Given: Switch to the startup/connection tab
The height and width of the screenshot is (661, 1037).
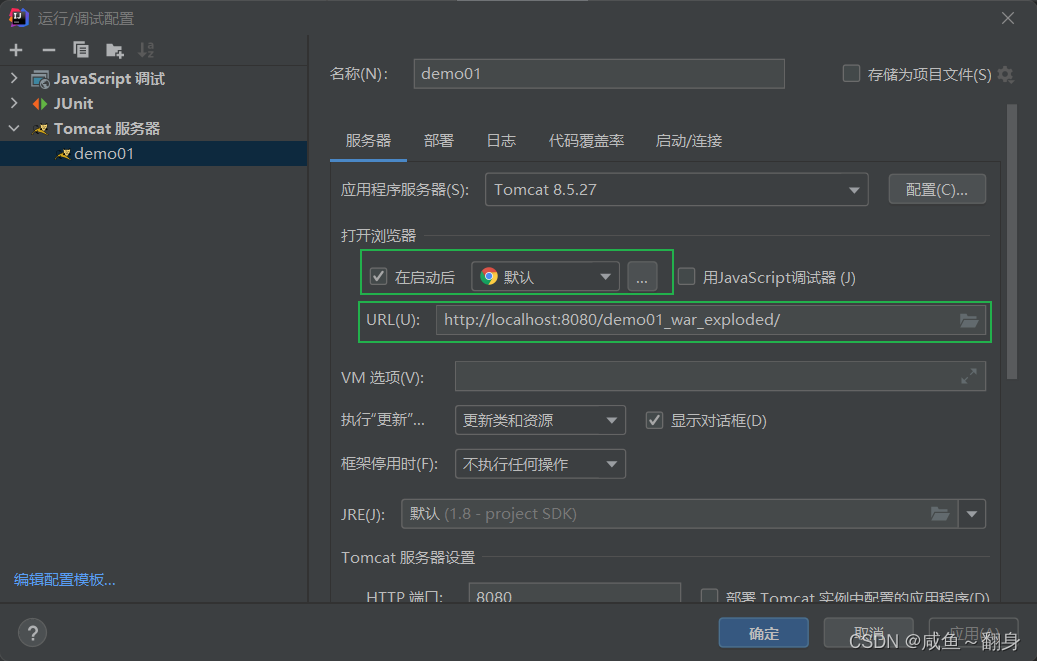Looking at the screenshot, I should click(688, 141).
